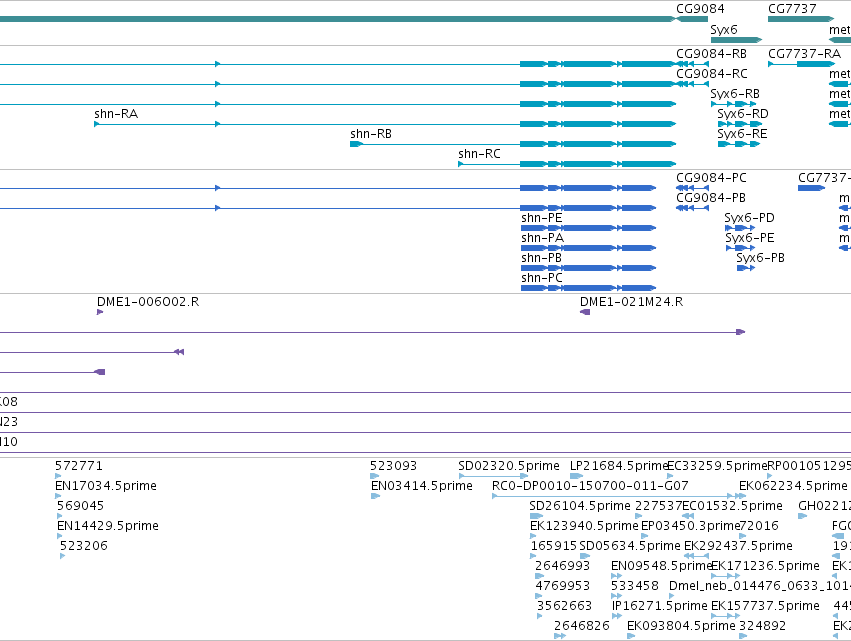The width and height of the screenshot is (851, 641).
Task: Click the teal Syx6 gene bar
Action: 736,40
